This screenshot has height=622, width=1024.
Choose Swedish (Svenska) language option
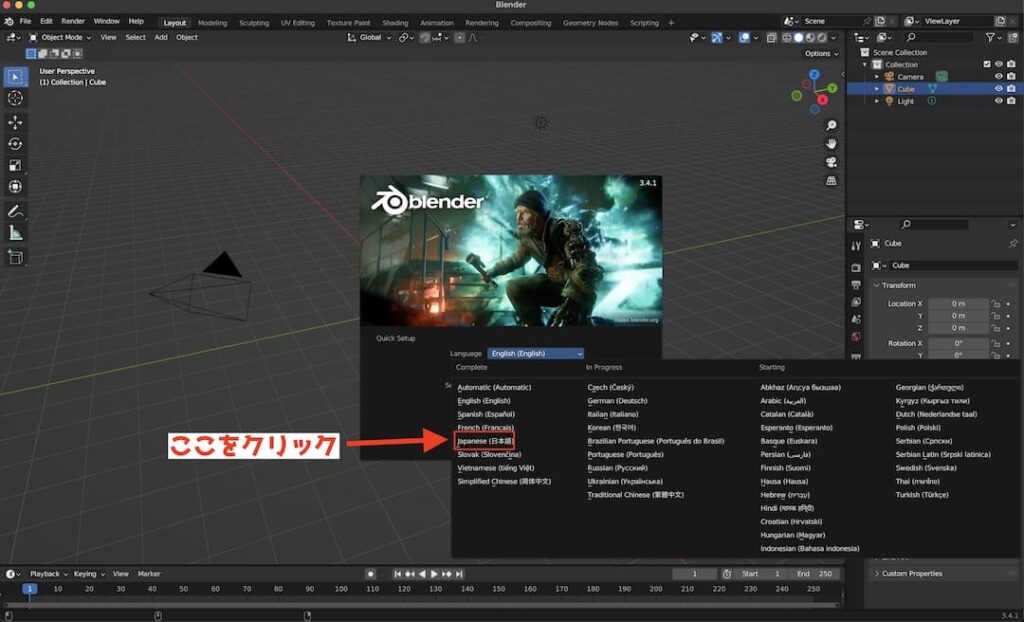point(926,468)
